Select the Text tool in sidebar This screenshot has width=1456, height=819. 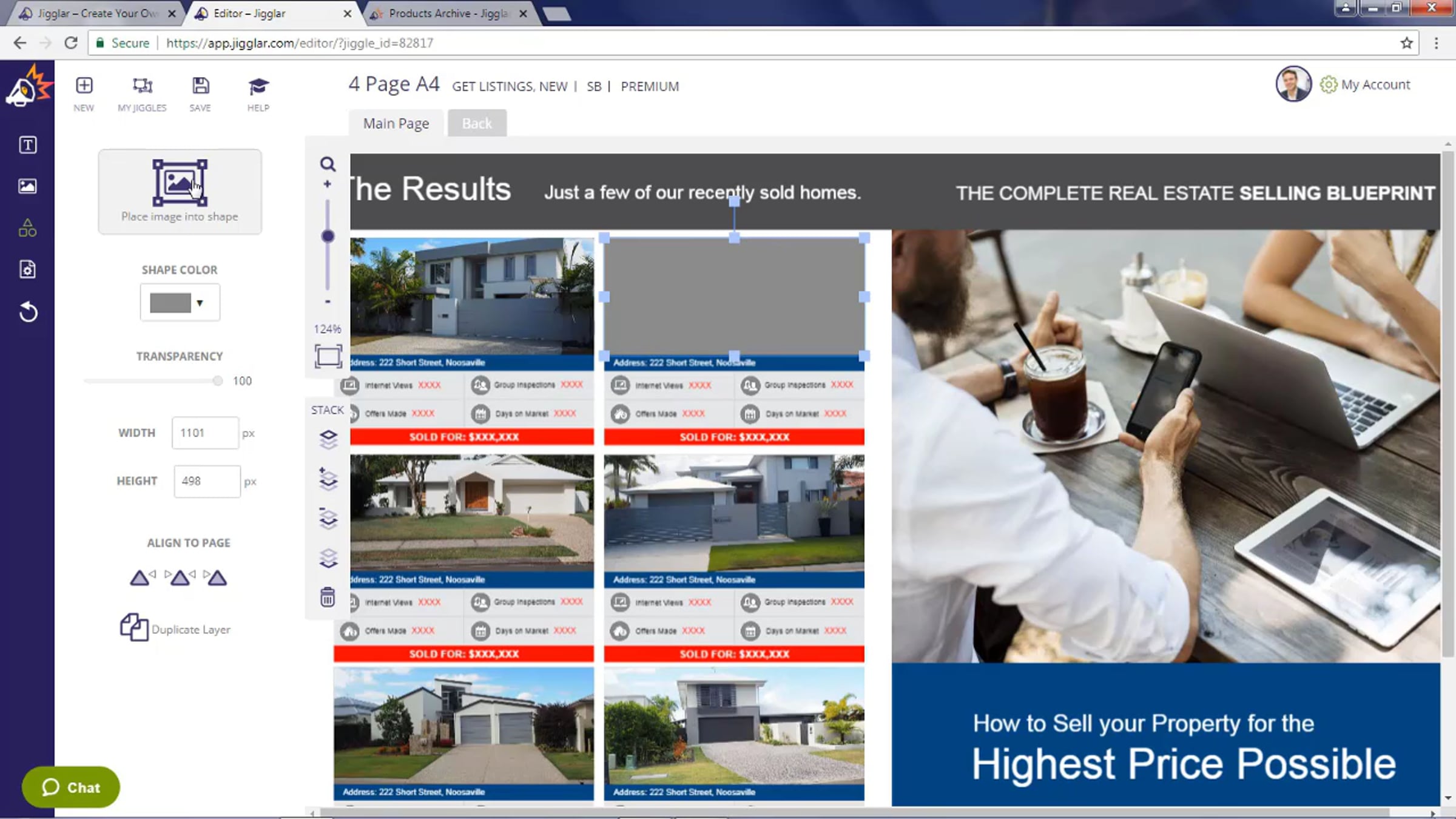(27, 145)
